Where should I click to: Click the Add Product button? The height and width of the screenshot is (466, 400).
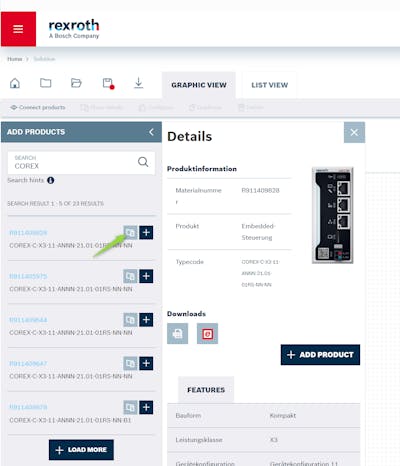[x=320, y=355]
